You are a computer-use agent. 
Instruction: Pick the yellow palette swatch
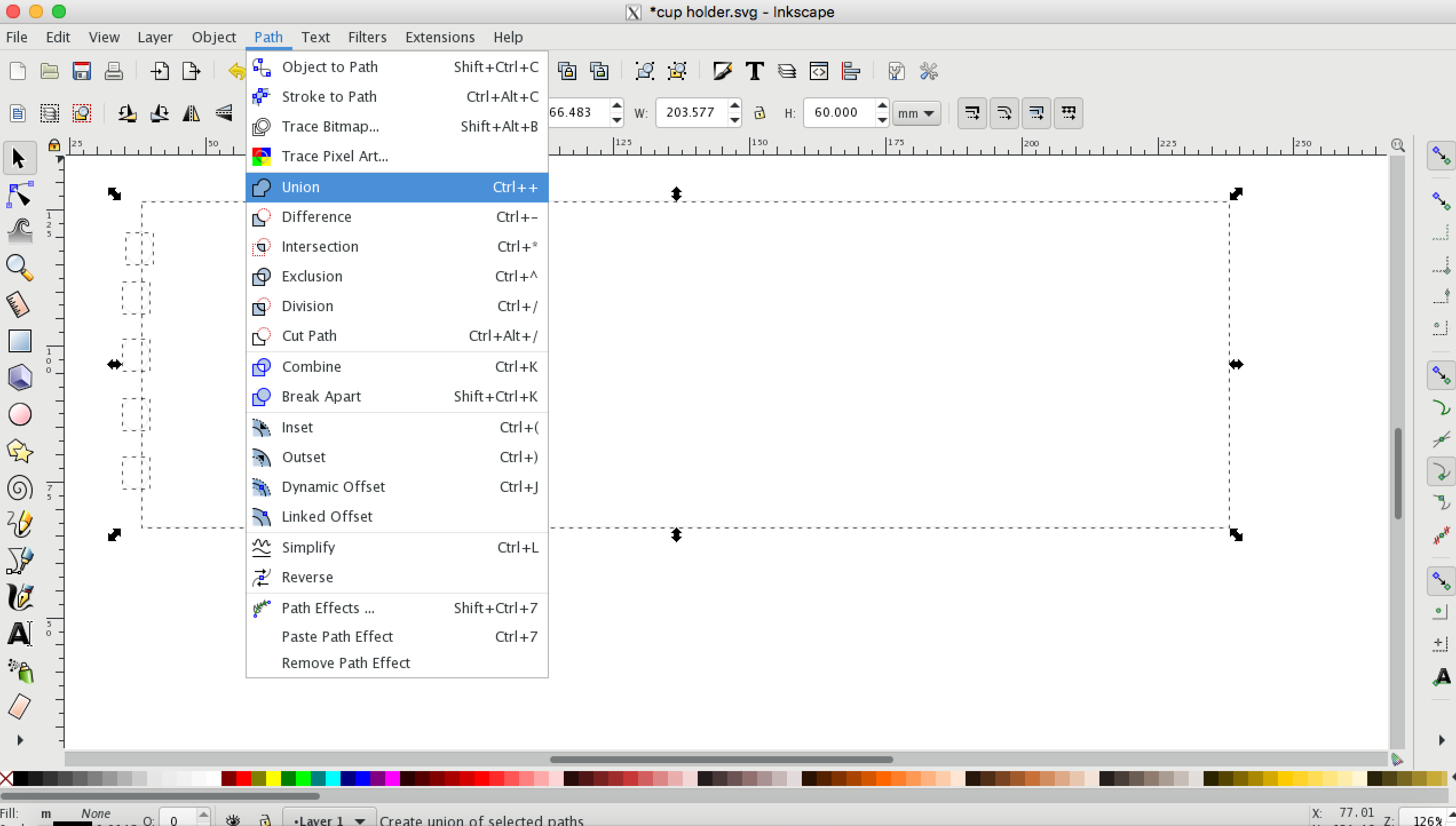[x=273, y=779]
